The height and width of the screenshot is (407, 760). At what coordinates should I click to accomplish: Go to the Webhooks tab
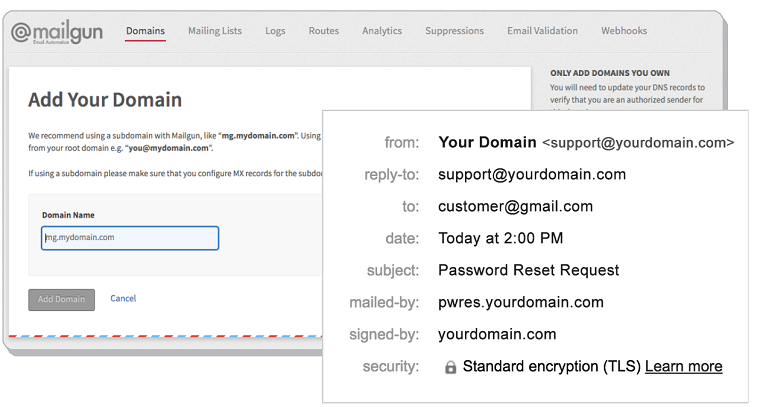click(624, 31)
